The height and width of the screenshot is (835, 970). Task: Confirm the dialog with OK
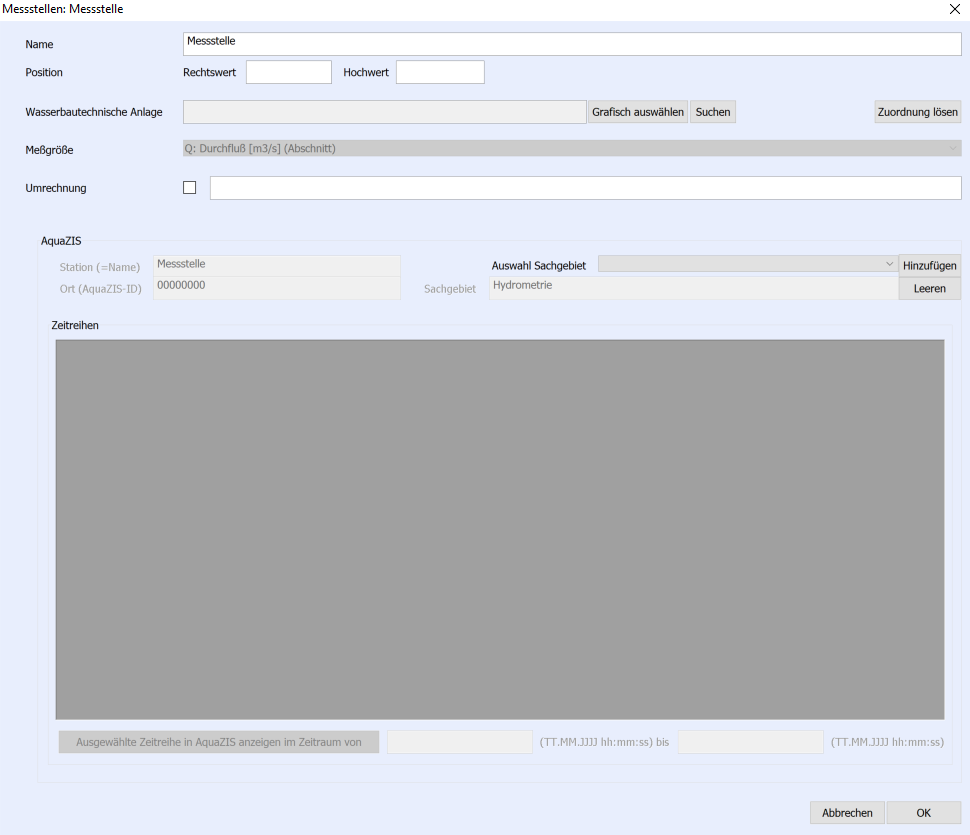tap(923, 813)
